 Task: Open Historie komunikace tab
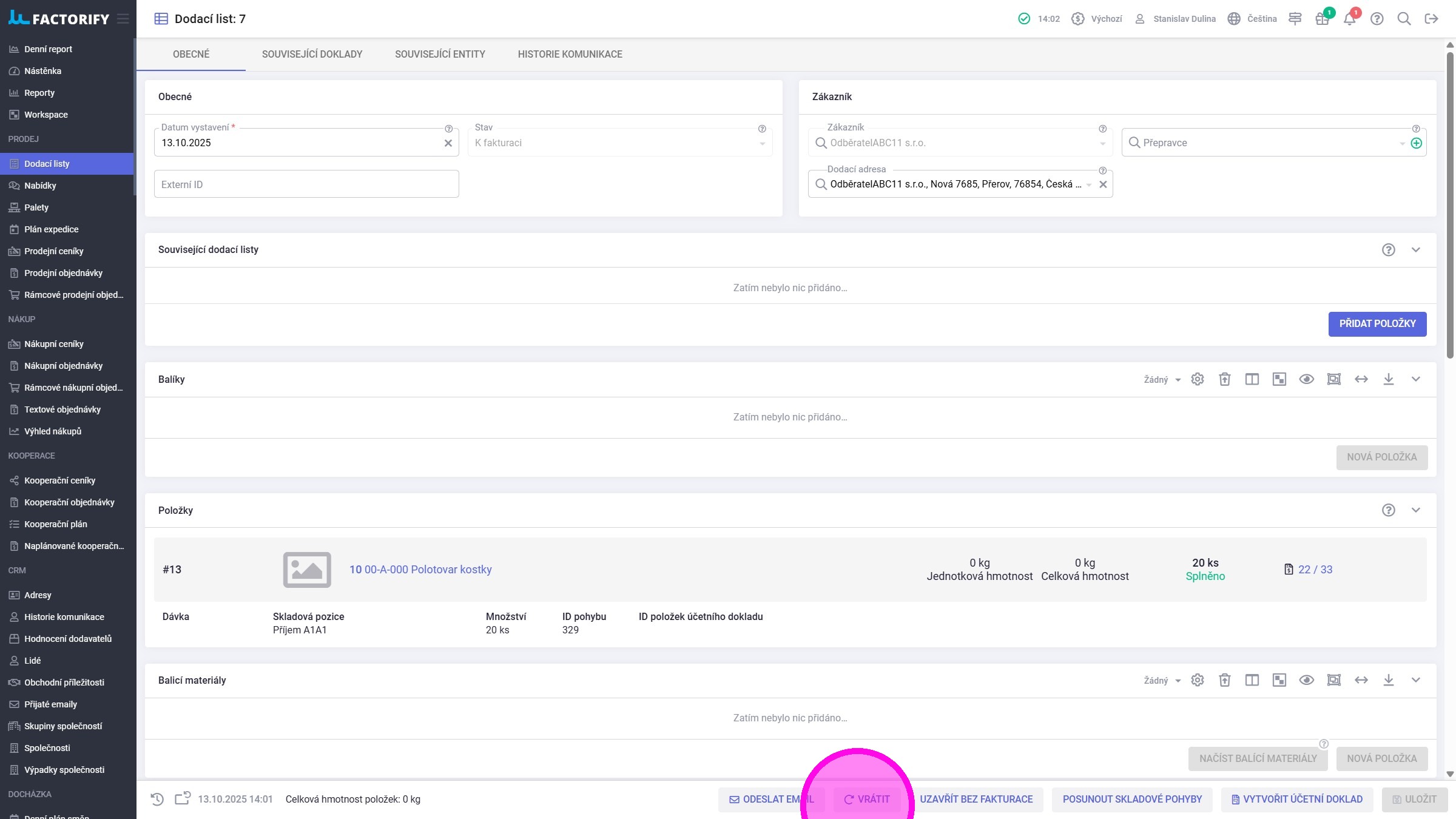(570, 54)
